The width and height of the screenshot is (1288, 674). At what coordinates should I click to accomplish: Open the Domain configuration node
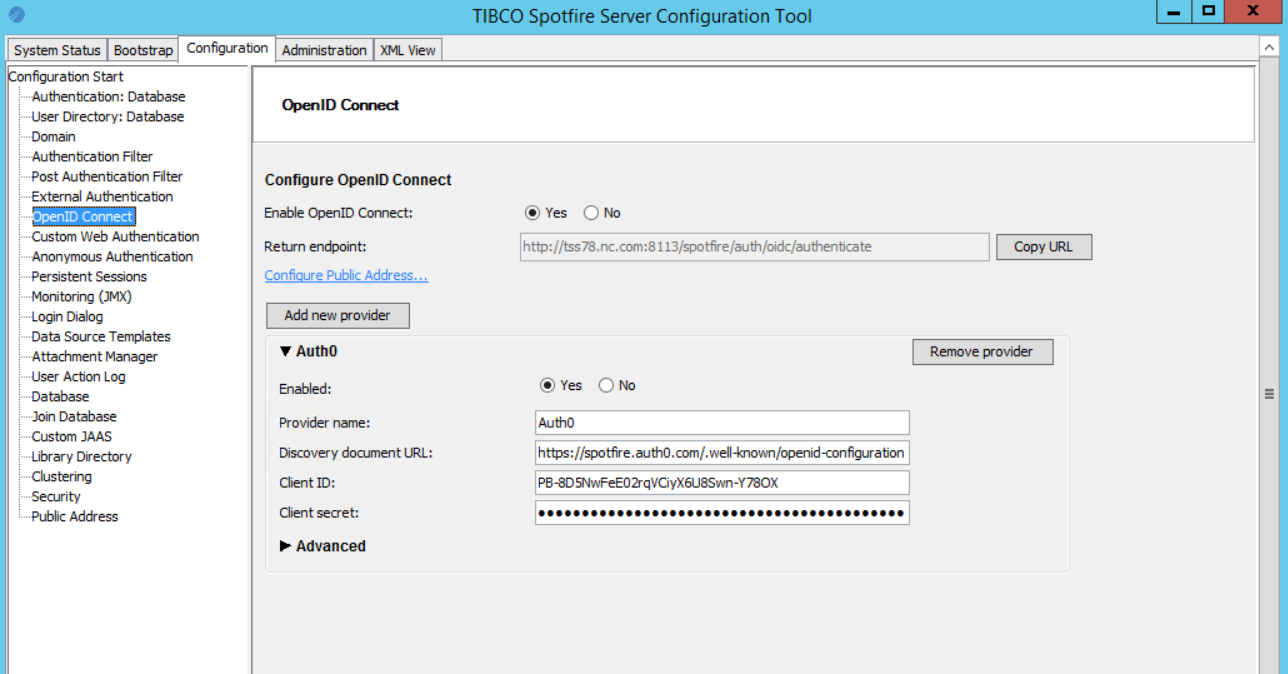[53, 137]
